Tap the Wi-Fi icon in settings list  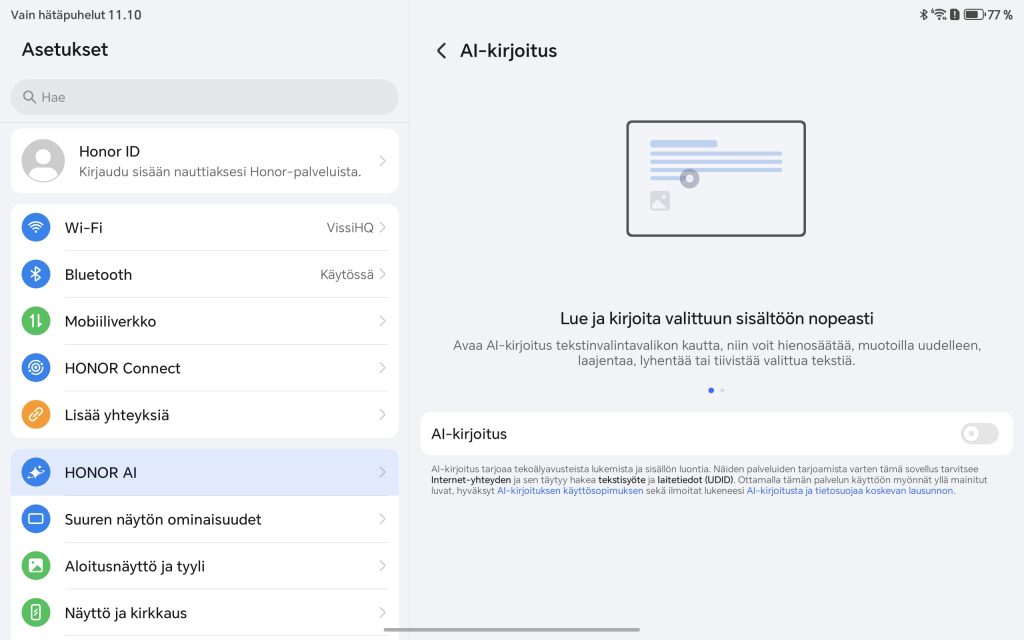(x=36, y=228)
